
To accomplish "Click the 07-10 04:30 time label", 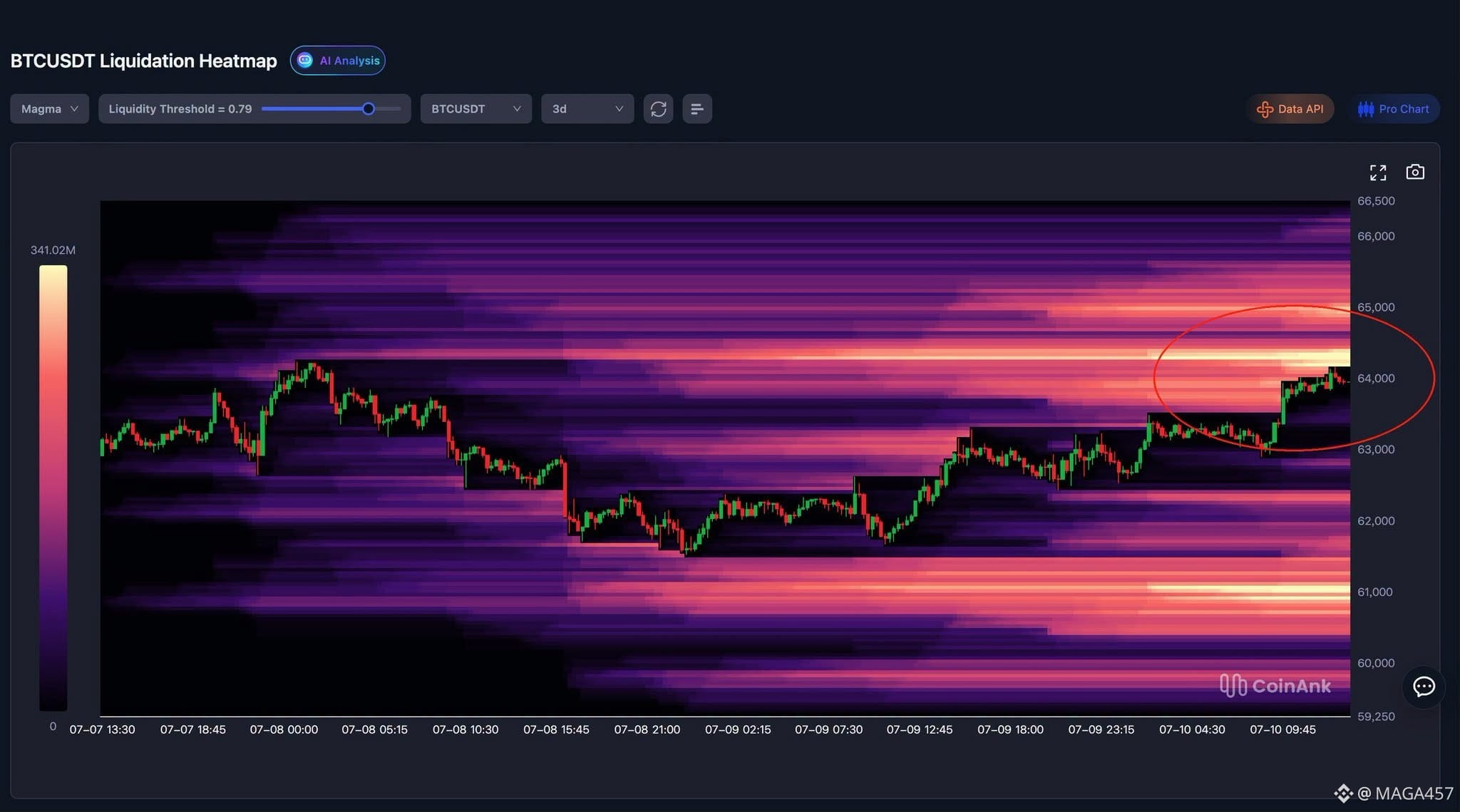I will [1192, 729].
